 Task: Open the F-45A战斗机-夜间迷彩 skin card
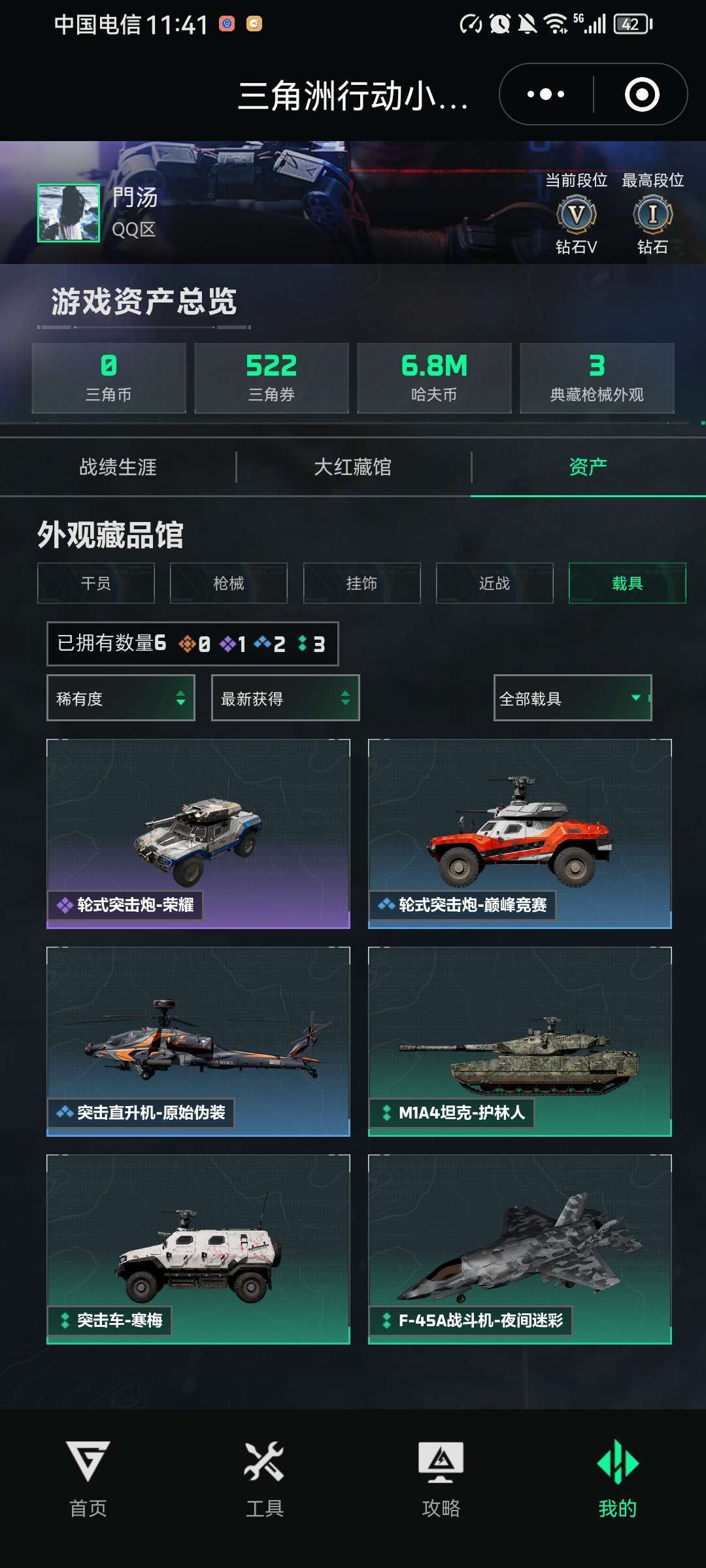click(520, 1249)
